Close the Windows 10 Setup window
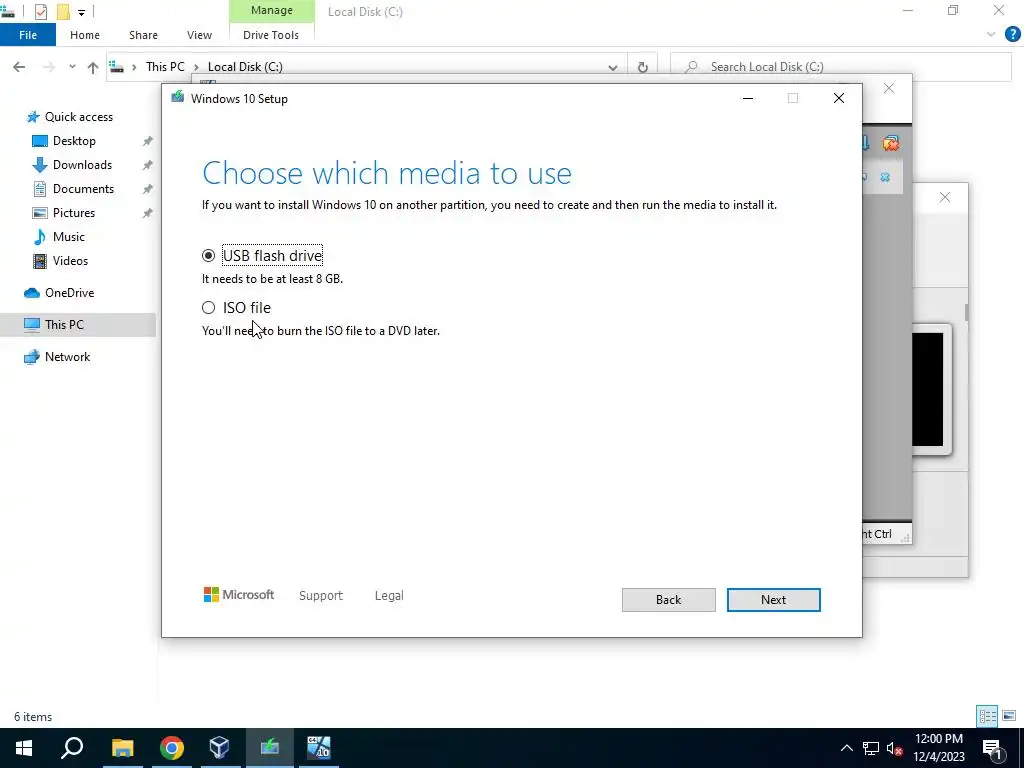 (839, 99)
